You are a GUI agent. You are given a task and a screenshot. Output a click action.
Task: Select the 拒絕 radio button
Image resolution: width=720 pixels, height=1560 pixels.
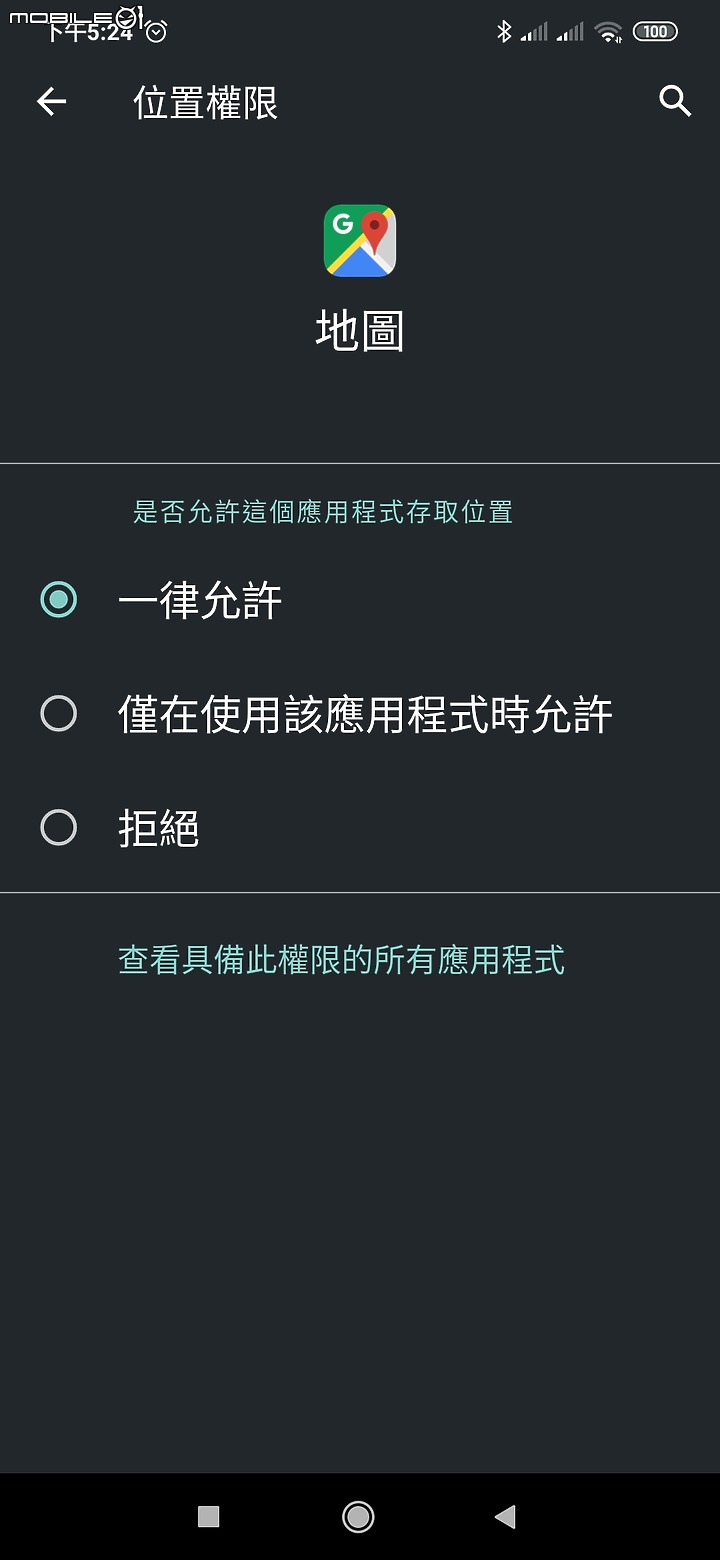(x=58, y=828)
